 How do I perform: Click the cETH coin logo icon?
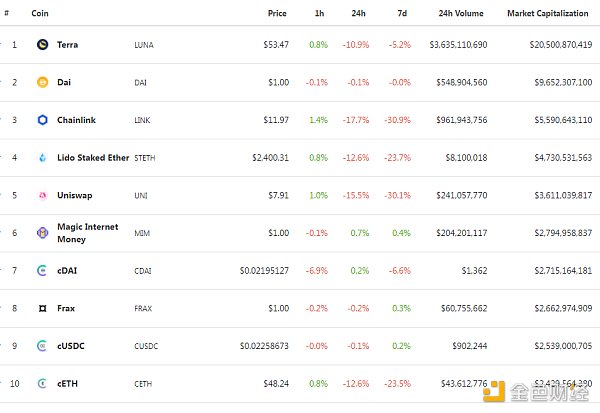click(x=42, y=383)
